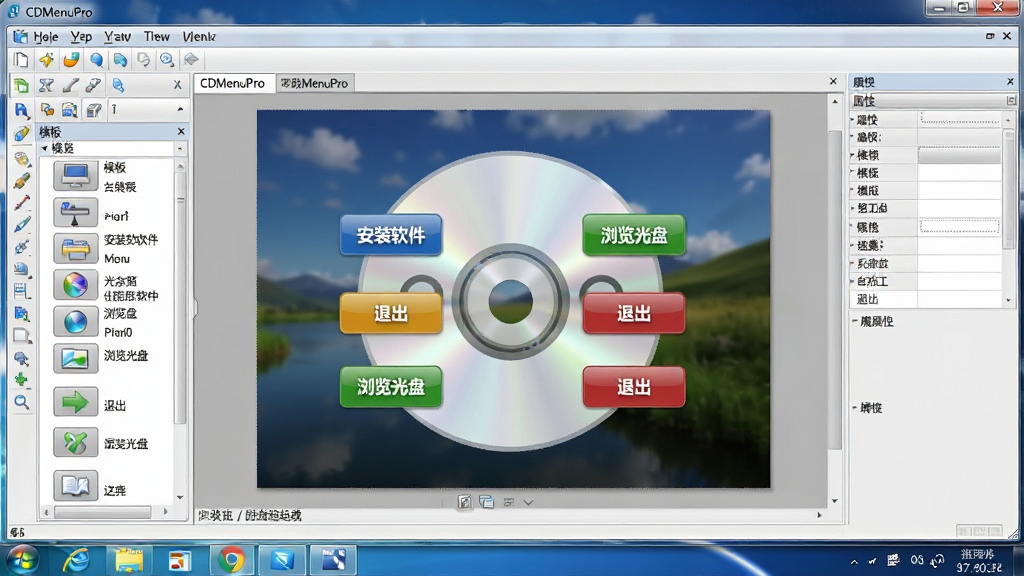Screen dimensions: 1024x576
Task: Choose the green X template icon
Action: [x=76, y=443]
